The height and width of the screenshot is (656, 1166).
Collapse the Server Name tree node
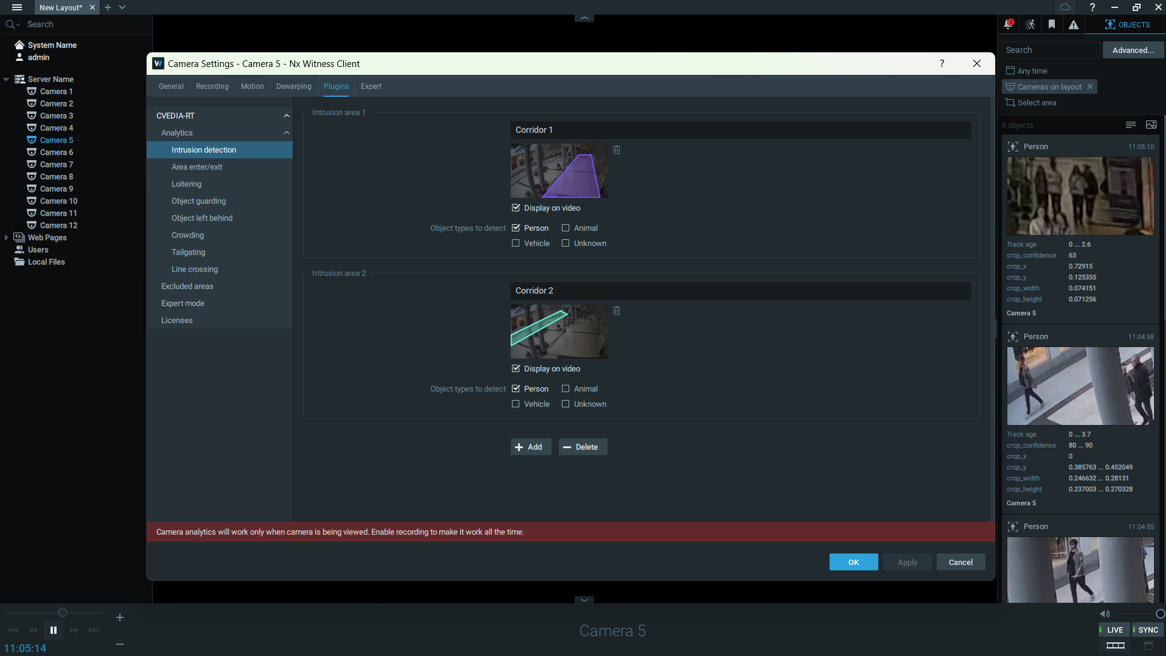click(x=7, y=79)
